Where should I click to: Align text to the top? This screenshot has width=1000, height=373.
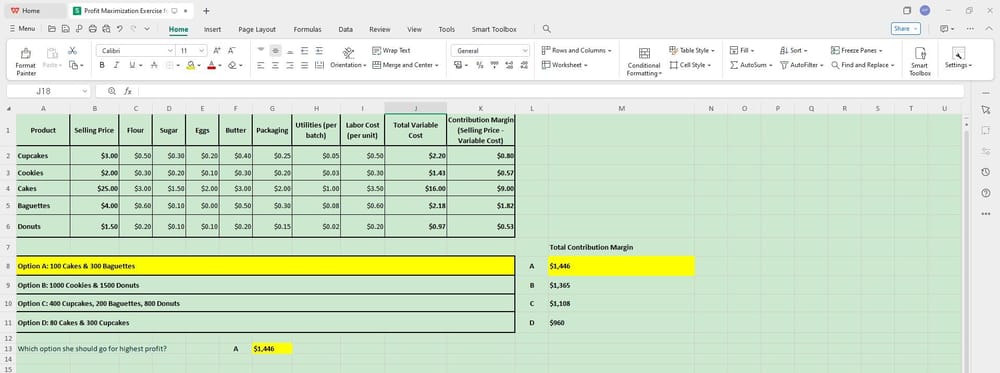(x=261, y=50)
